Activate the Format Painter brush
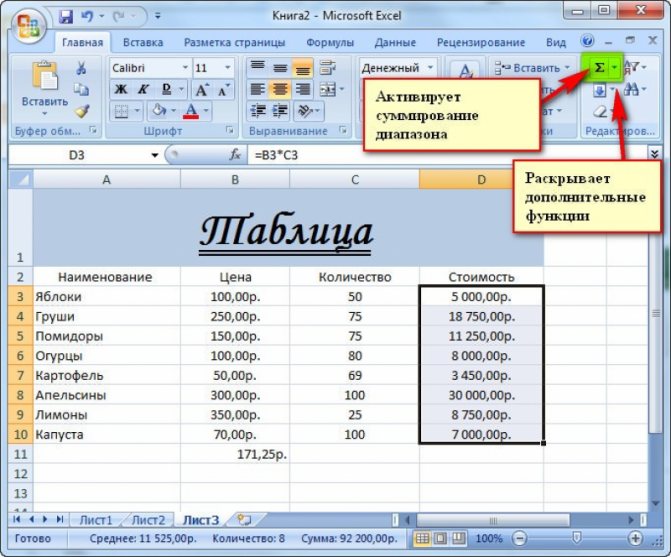 point(81,111)
